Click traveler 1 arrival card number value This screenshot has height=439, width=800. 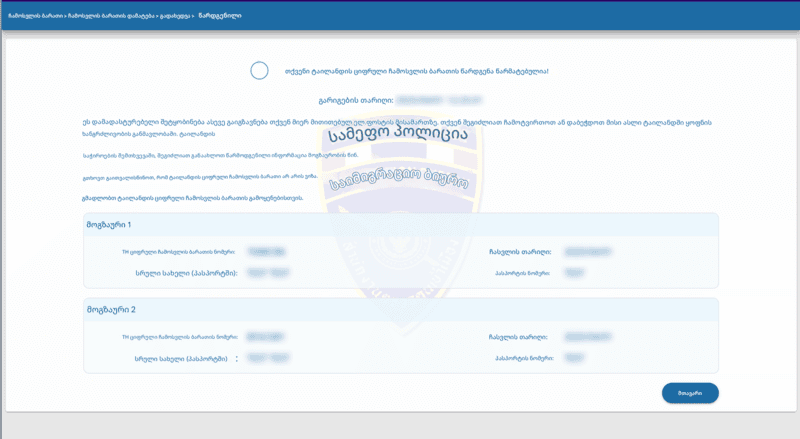pos(266,252)
